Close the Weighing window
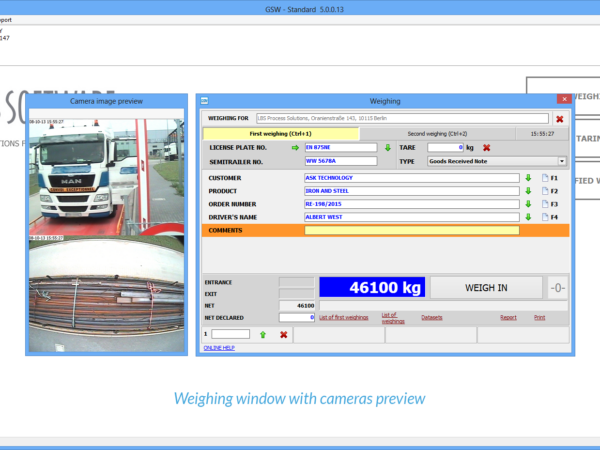 pyautogui.click(x=564, y=99)
